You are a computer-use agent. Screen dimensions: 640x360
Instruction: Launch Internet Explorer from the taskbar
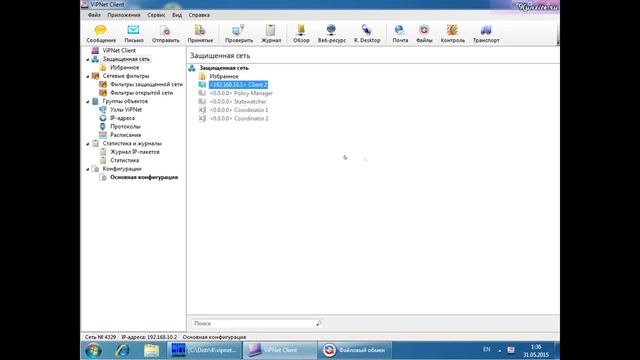click(122, 350)
